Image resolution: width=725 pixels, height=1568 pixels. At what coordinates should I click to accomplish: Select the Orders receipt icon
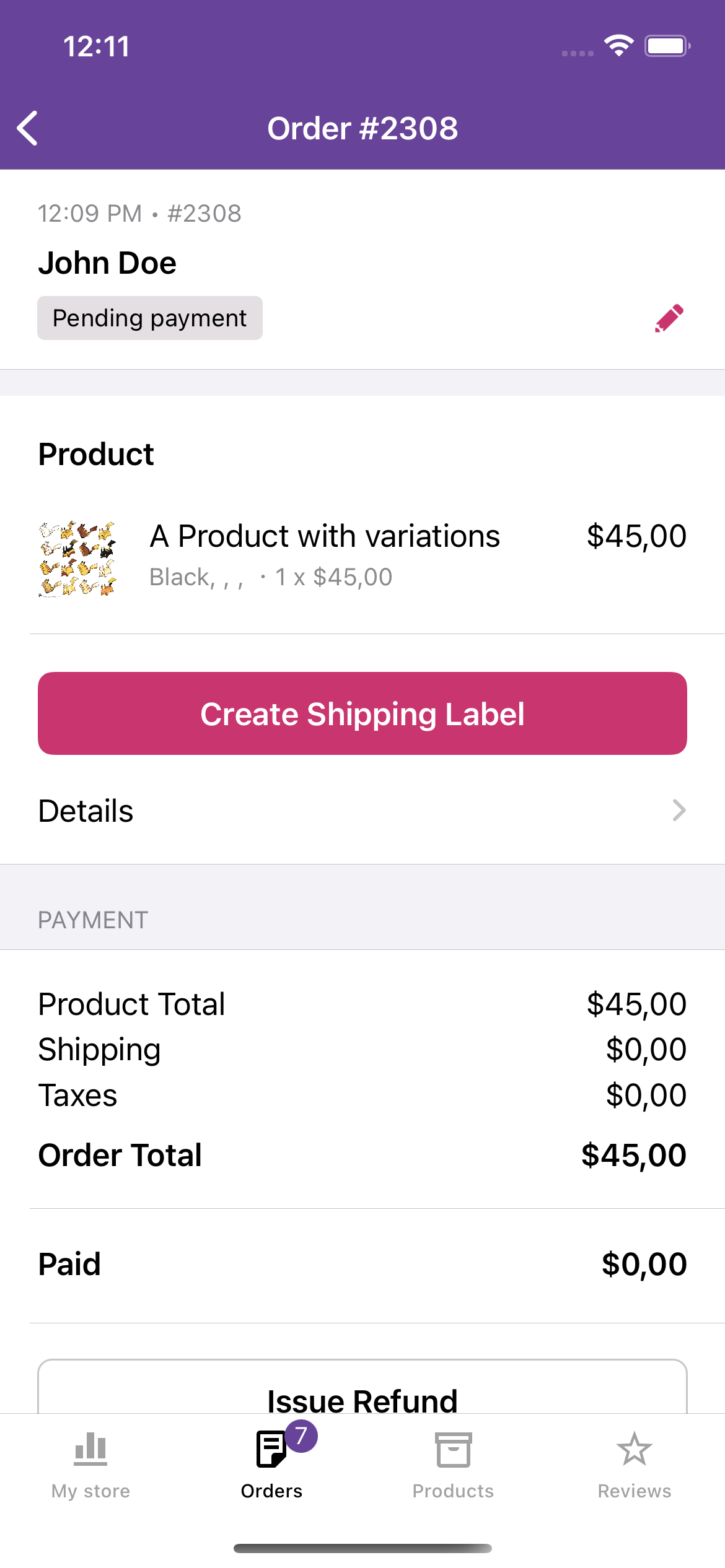pyautogui.click(x=271, y=1450)
